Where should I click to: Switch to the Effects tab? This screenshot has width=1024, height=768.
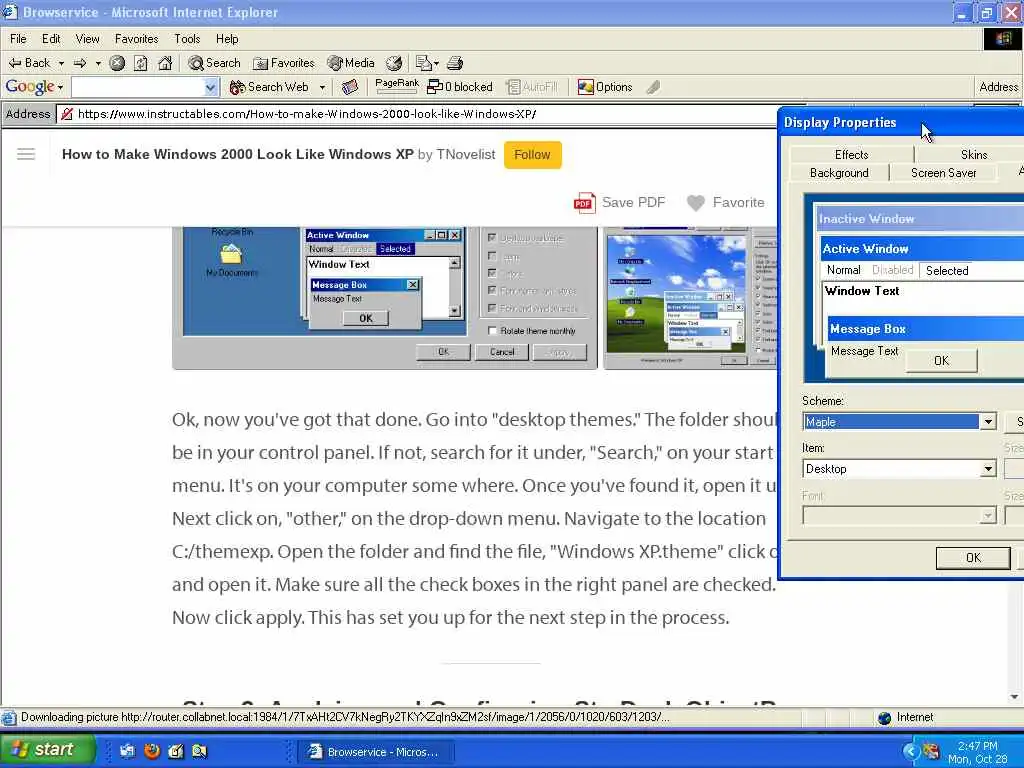(852, 155)
